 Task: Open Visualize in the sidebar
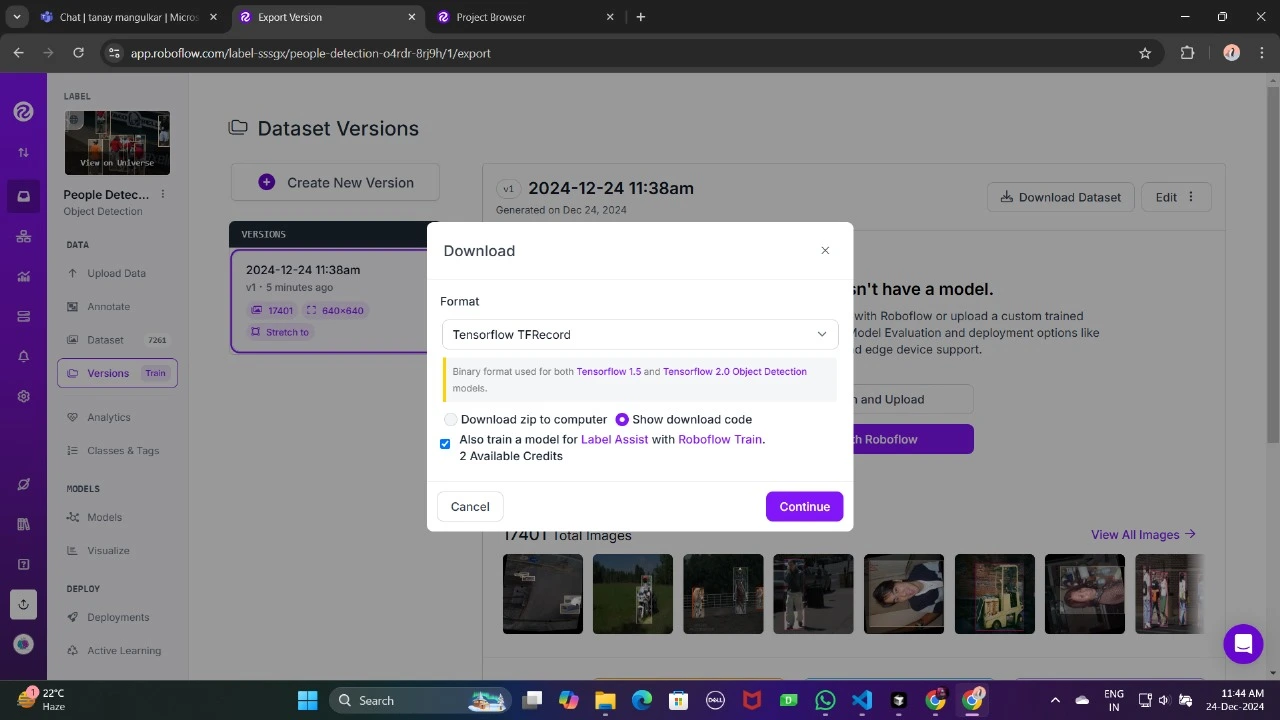point(108,551)
